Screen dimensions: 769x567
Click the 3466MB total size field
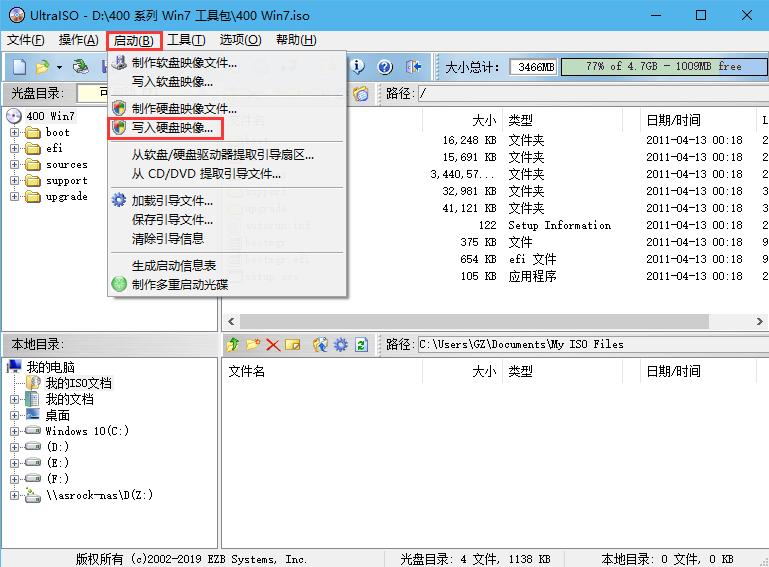[533, 67]
